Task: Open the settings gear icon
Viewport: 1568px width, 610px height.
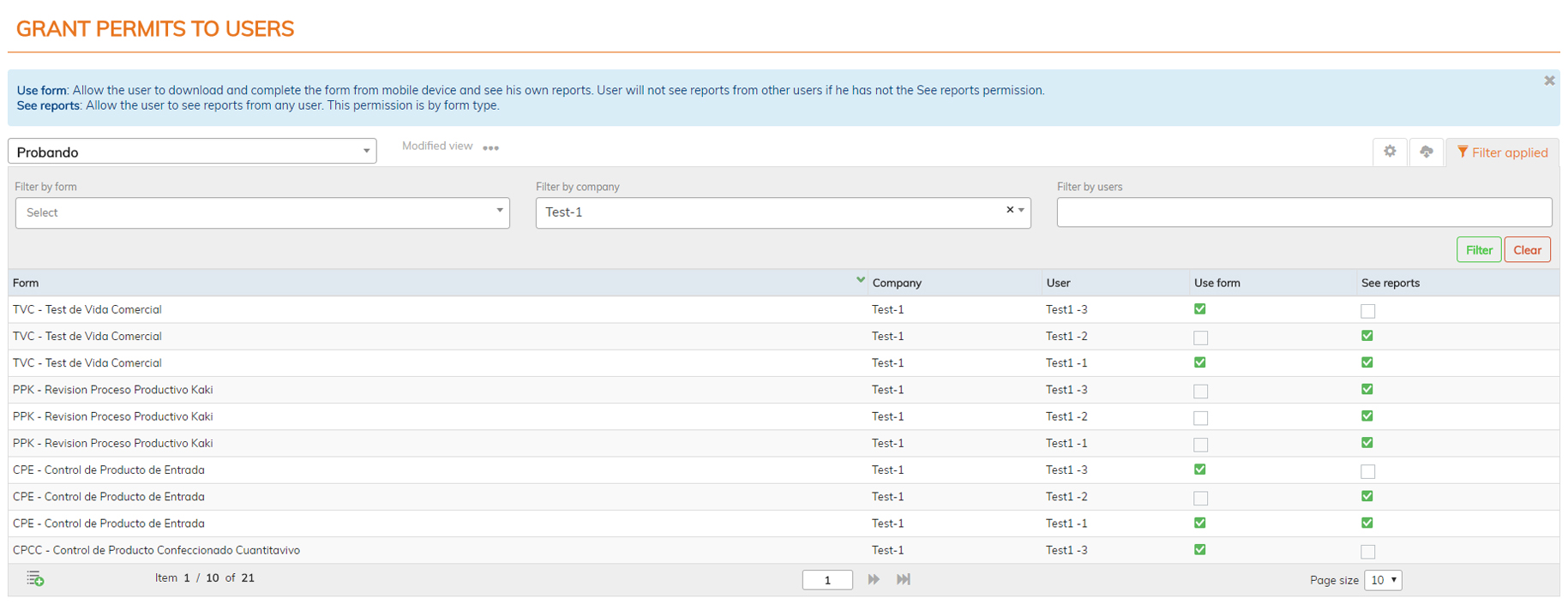Action: coord(1390,152)
